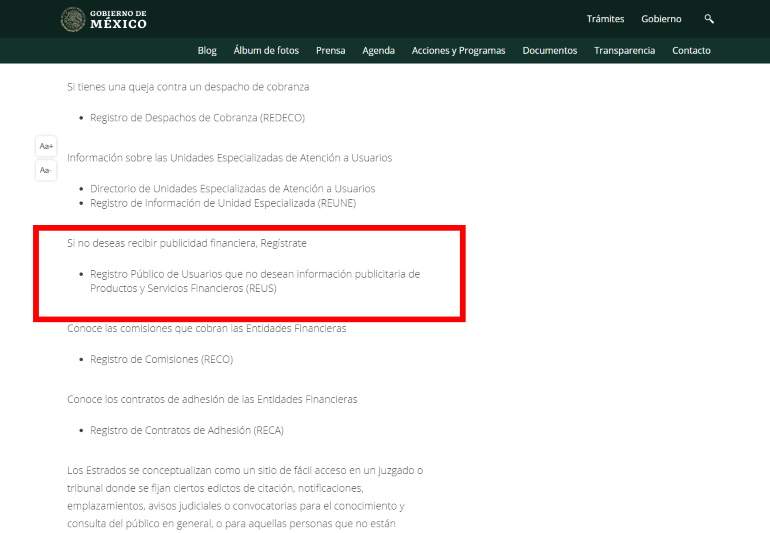Open Gobierno in the top bar
The image size is (770, 533).
tap(661, 19)
